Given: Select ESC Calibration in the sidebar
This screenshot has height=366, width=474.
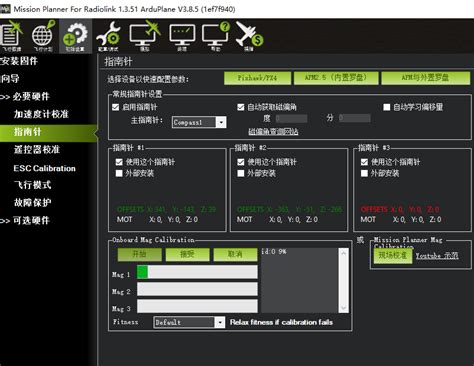Looking at the screenshot, I should pyautogui.click(x=44, y=168).
